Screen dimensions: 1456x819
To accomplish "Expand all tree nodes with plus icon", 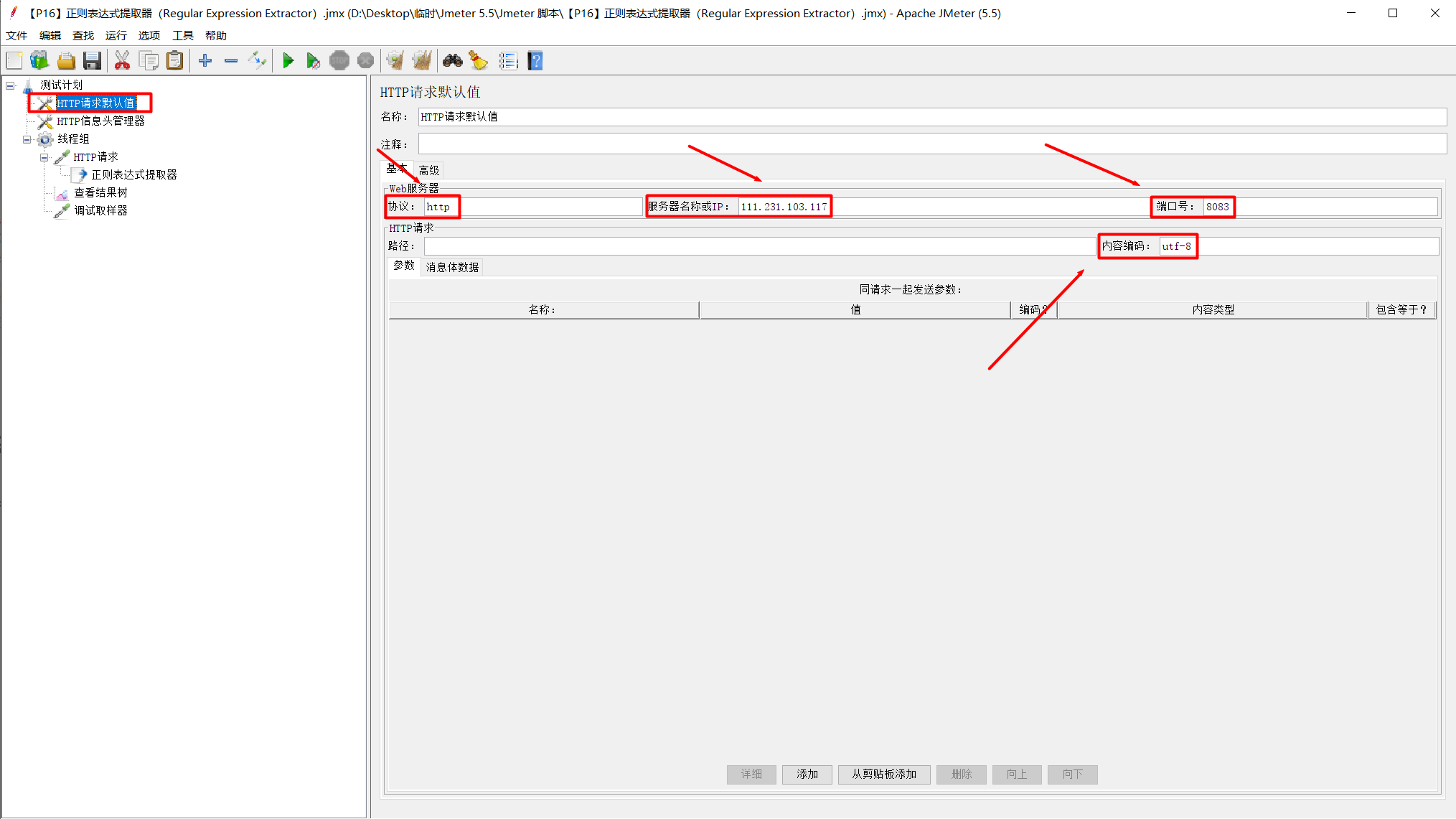I will click(x=205, y=61).
